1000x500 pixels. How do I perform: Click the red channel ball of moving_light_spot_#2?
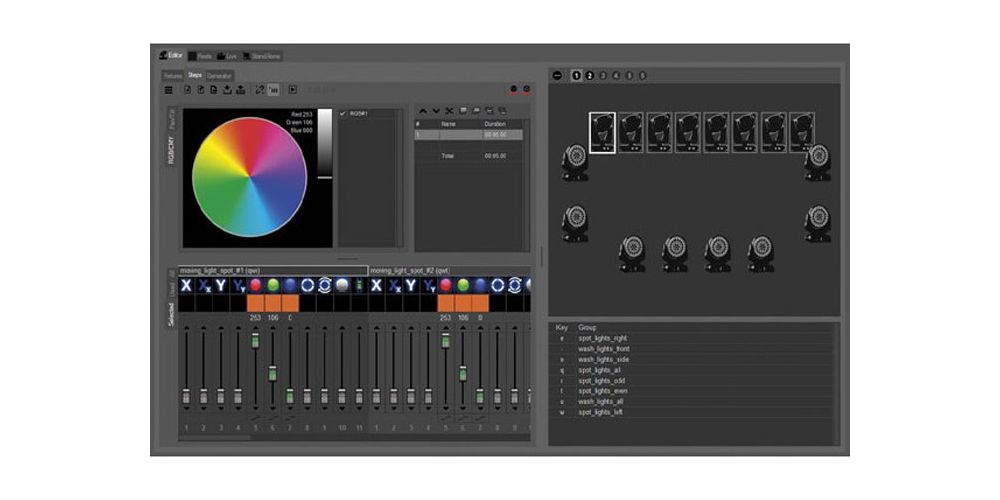(446, 285)
